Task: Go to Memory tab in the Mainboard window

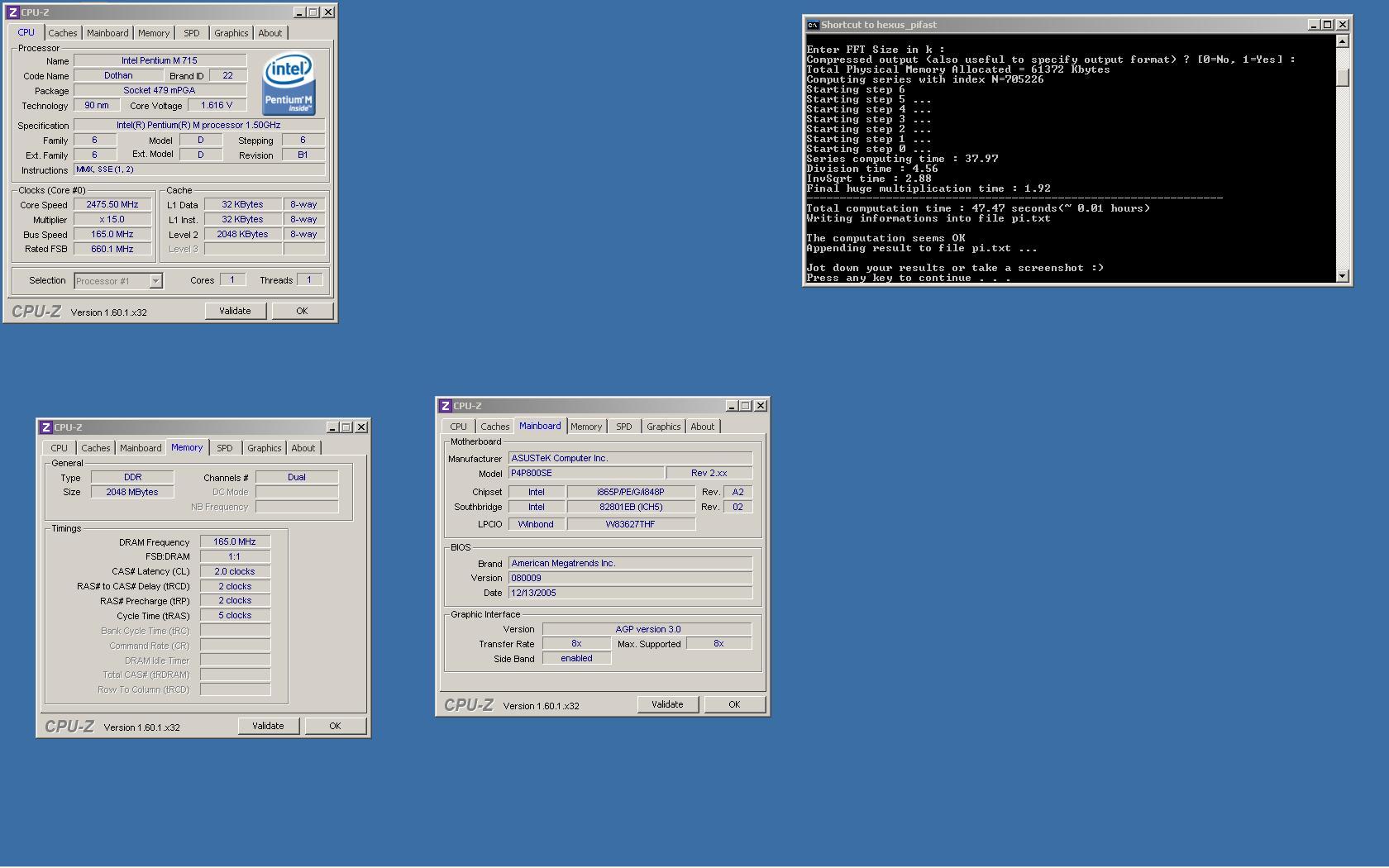Action: tap(586, 427)
